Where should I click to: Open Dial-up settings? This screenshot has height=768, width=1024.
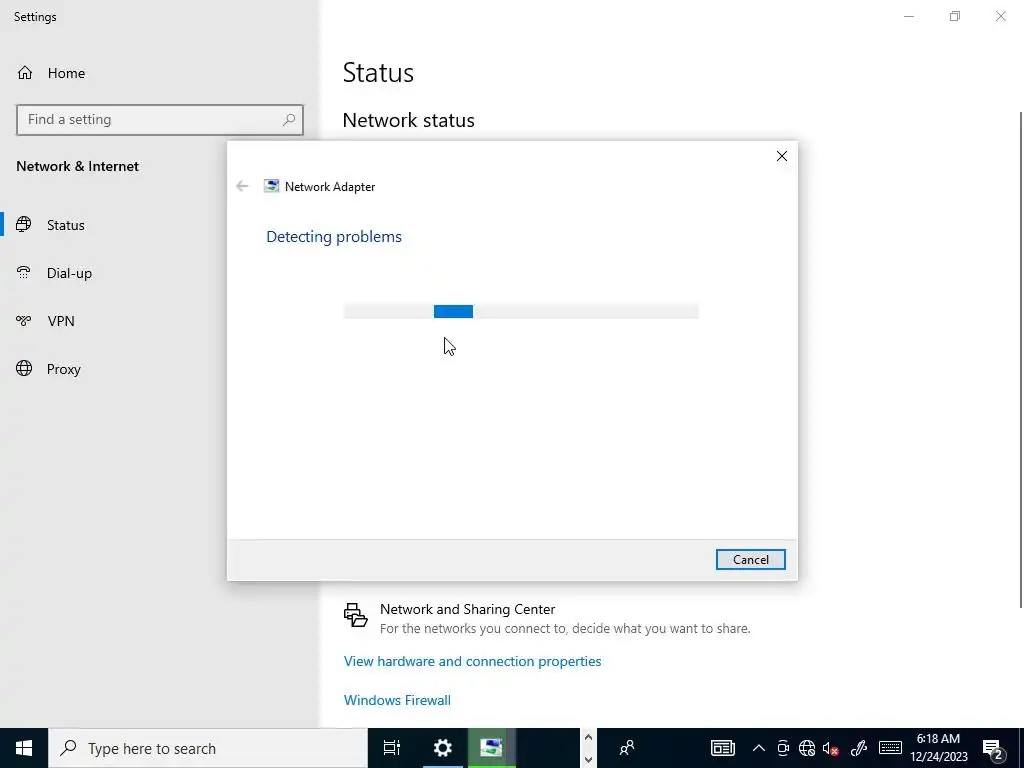tap(69, 273)
